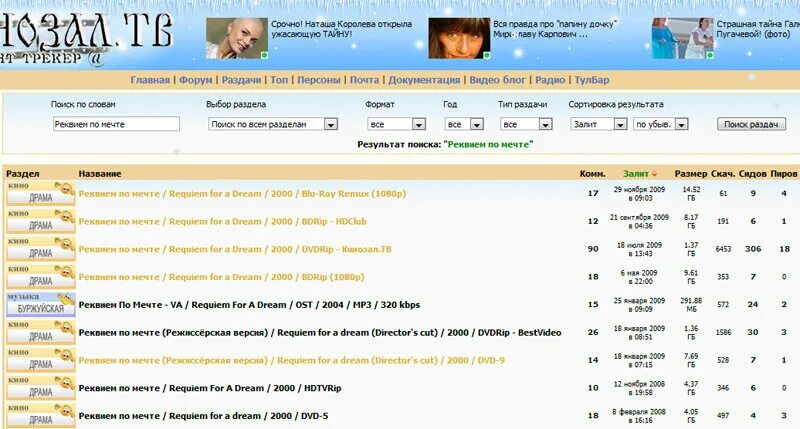
Task: Expand the Формат dropdown
Action: click(x=396, y=124)
